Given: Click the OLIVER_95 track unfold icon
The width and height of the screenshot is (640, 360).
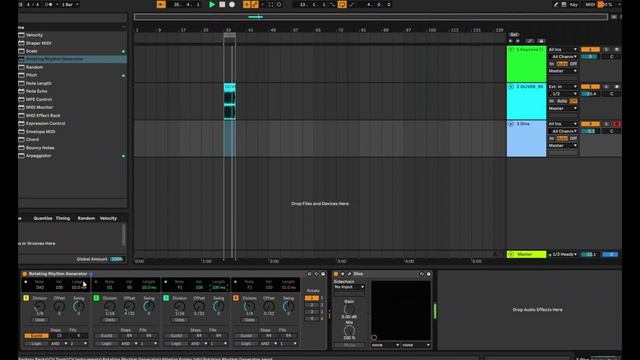Looking at the screenshot, I should click(511, 87).
